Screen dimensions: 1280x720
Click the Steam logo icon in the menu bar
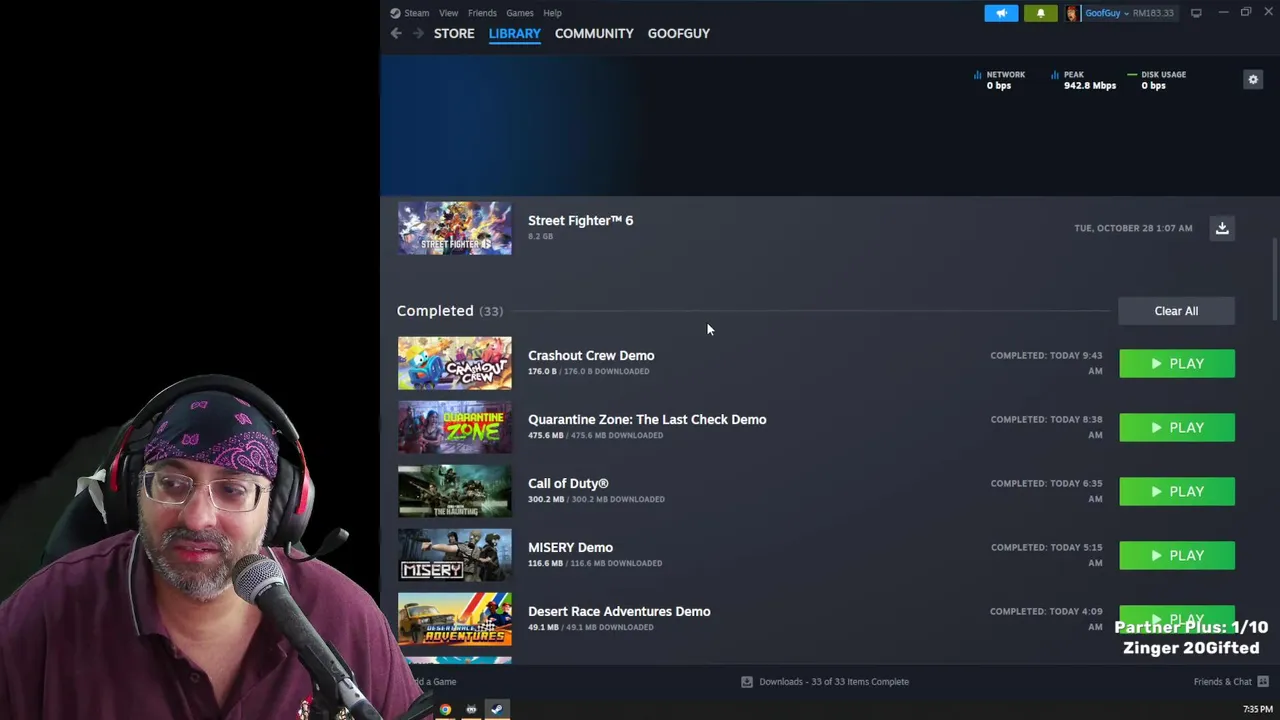point(395,13)
